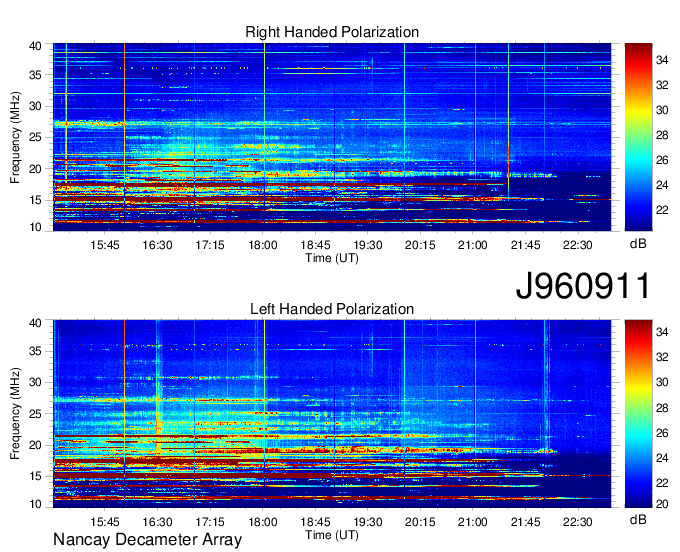Click the dB label under Right Handed color bar
Screen dimensions: 680x552
[x=638, y=244]
